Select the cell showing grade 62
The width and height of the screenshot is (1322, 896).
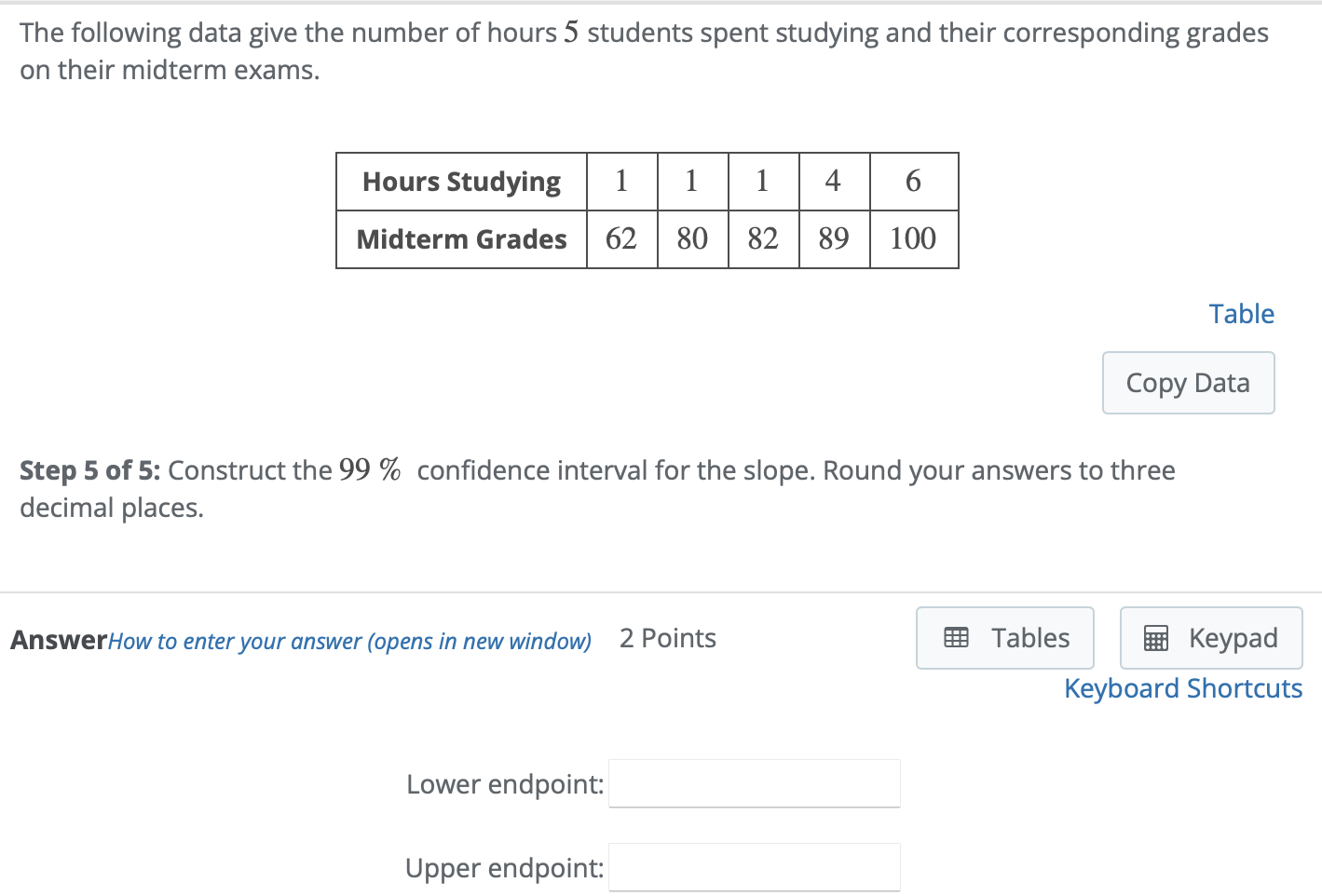(621, 239)
